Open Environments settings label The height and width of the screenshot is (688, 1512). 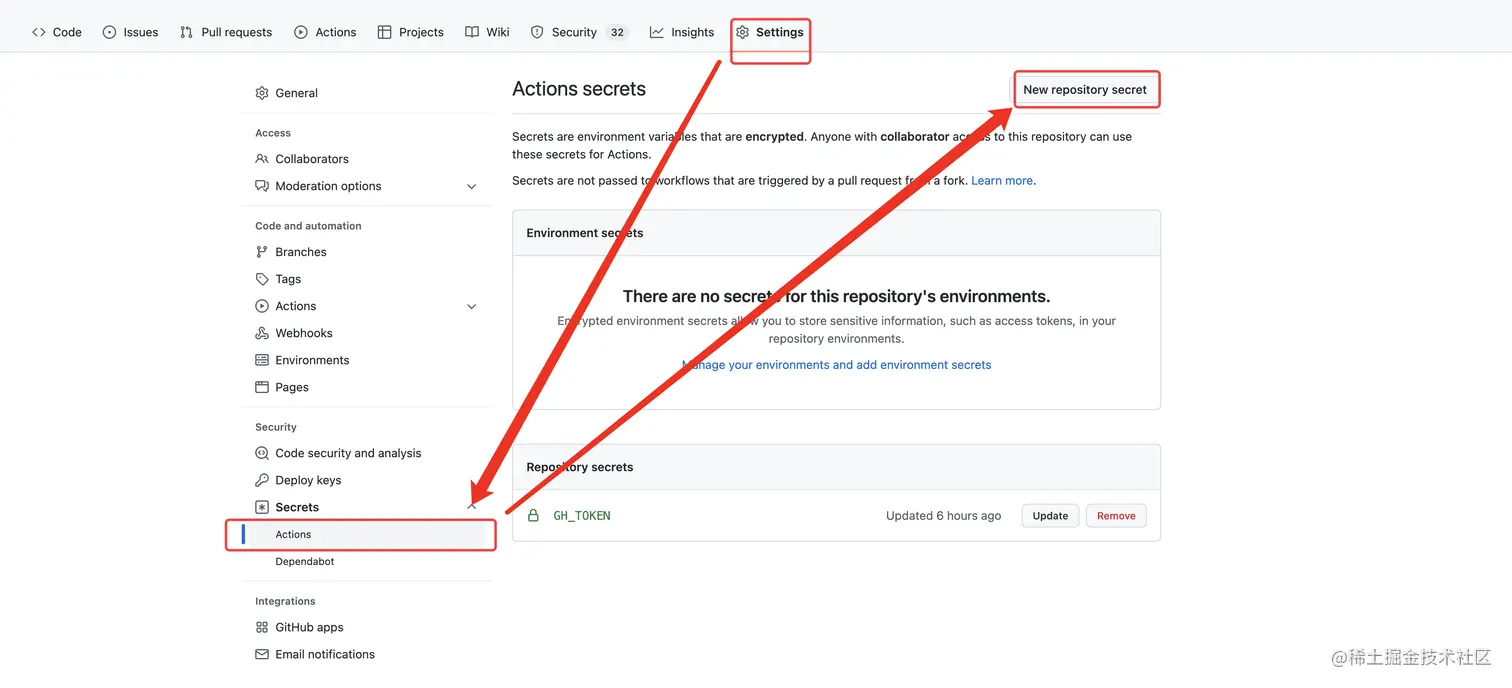click(x=313, y=360)
